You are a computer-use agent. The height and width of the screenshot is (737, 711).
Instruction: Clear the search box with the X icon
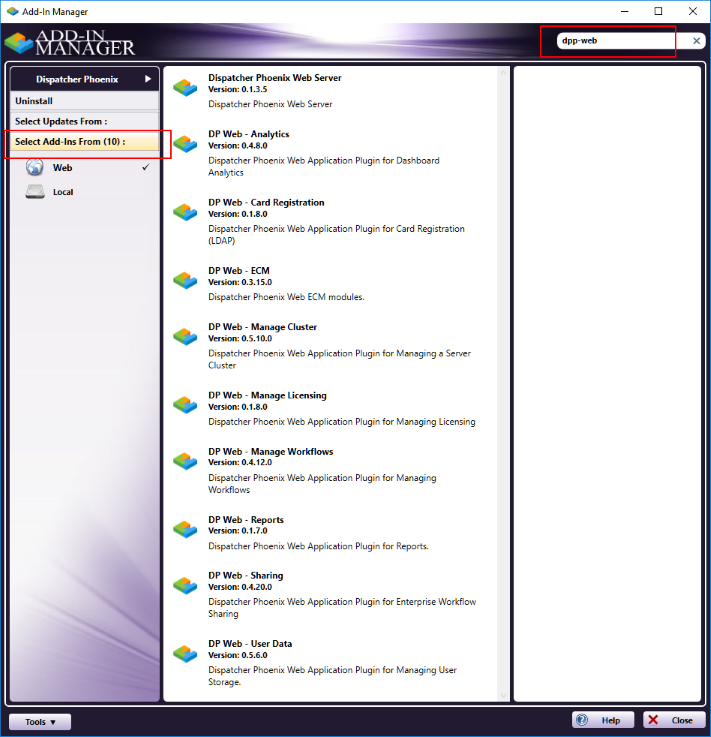point(696,41)
